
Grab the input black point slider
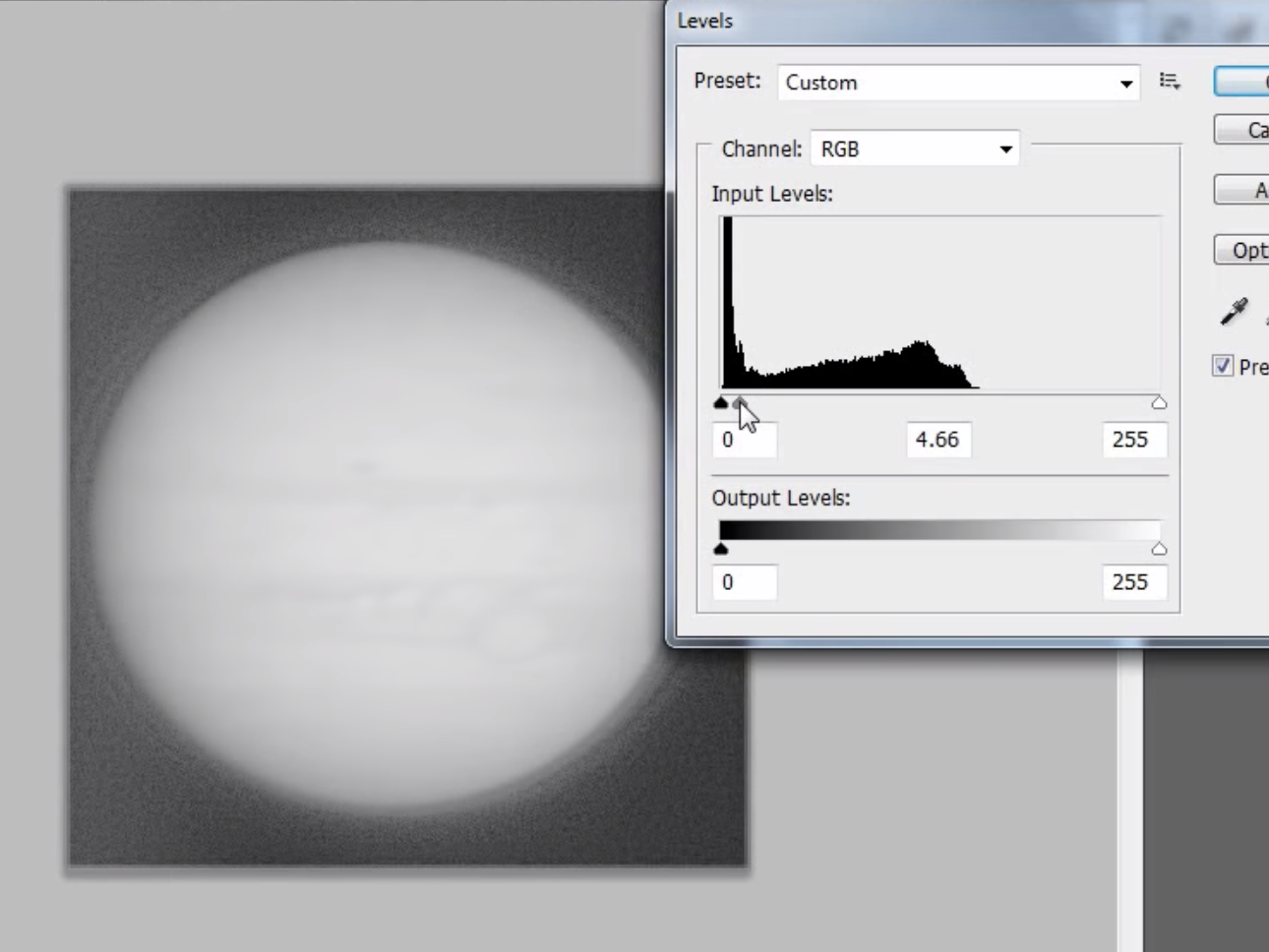pos(720,403)
